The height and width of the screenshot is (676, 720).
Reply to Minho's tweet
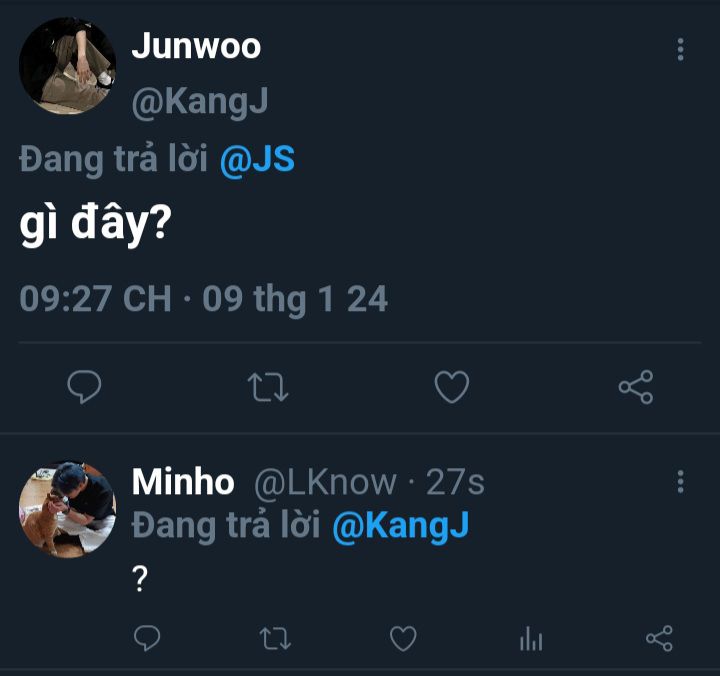pos(148,638)
